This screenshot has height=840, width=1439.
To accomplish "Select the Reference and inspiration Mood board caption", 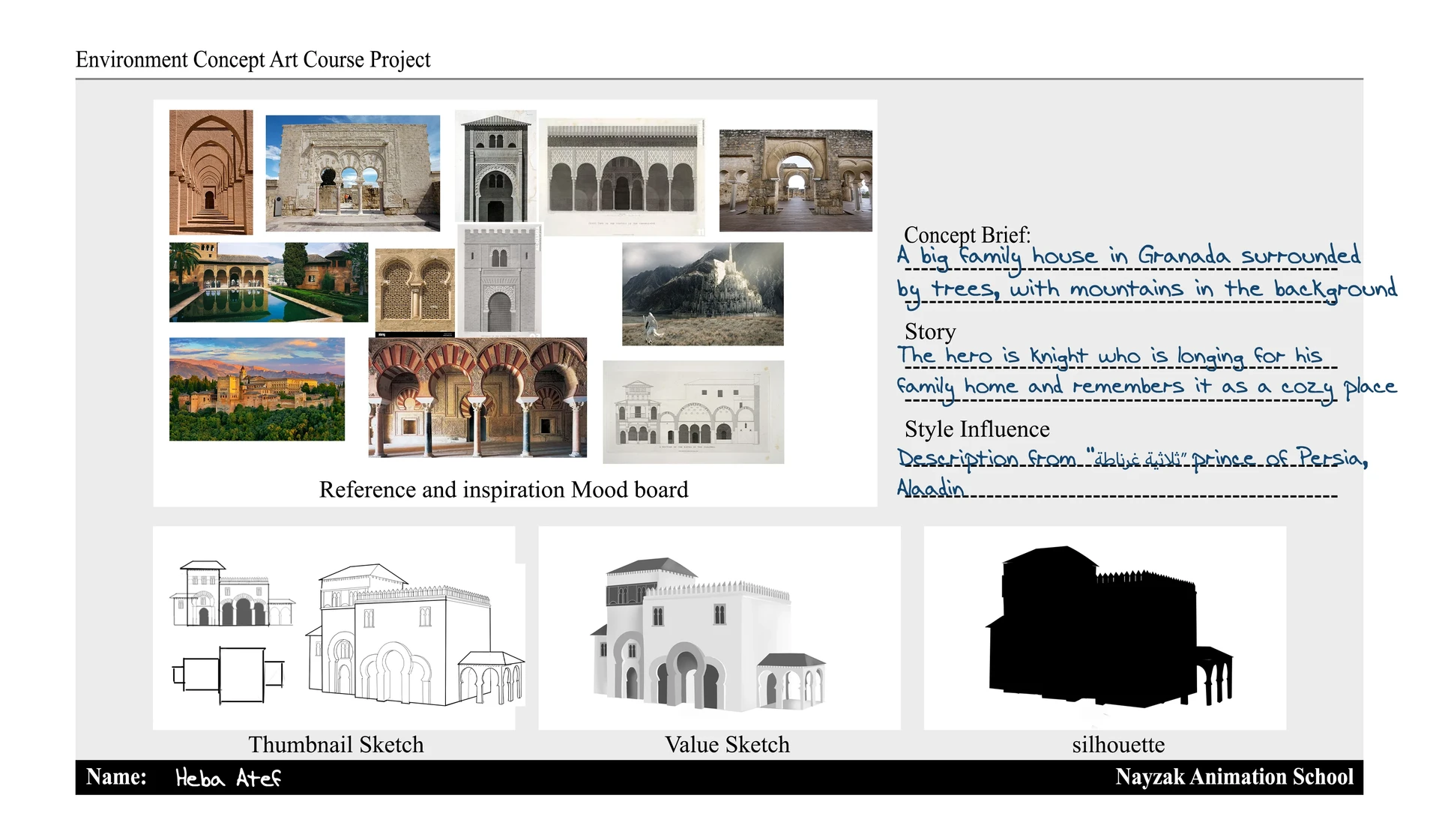I will [x=504, y=489].
